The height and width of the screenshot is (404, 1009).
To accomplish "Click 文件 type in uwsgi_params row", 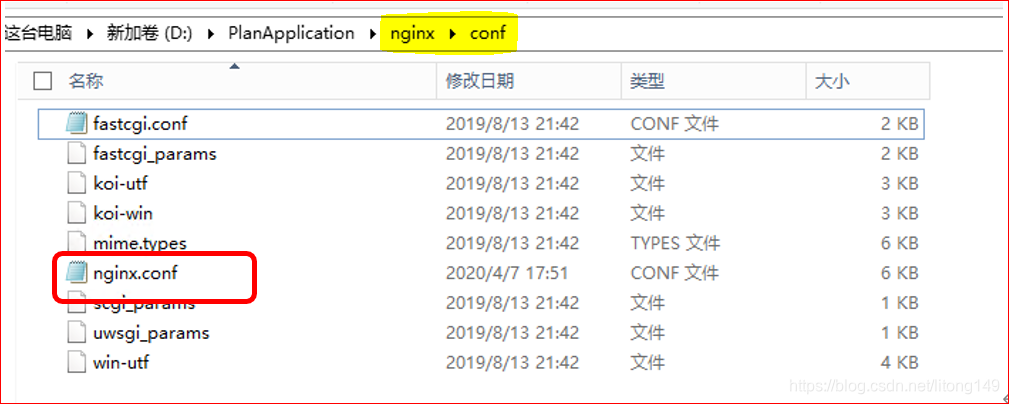I will (x=647, y=333).
